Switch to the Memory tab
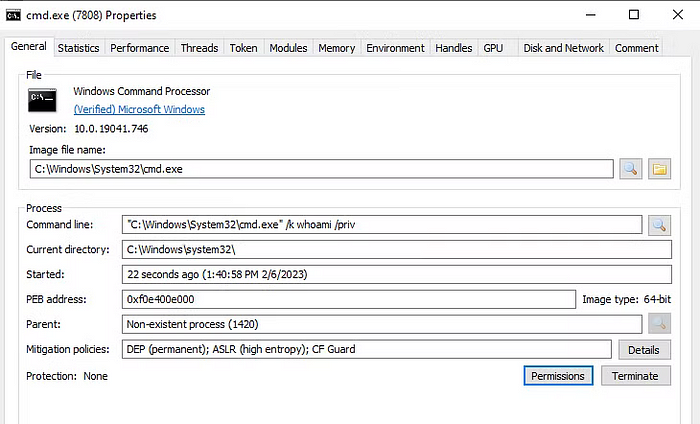This screenshot has height=424, width=700. pyautogui.click(x=336, y=48)
